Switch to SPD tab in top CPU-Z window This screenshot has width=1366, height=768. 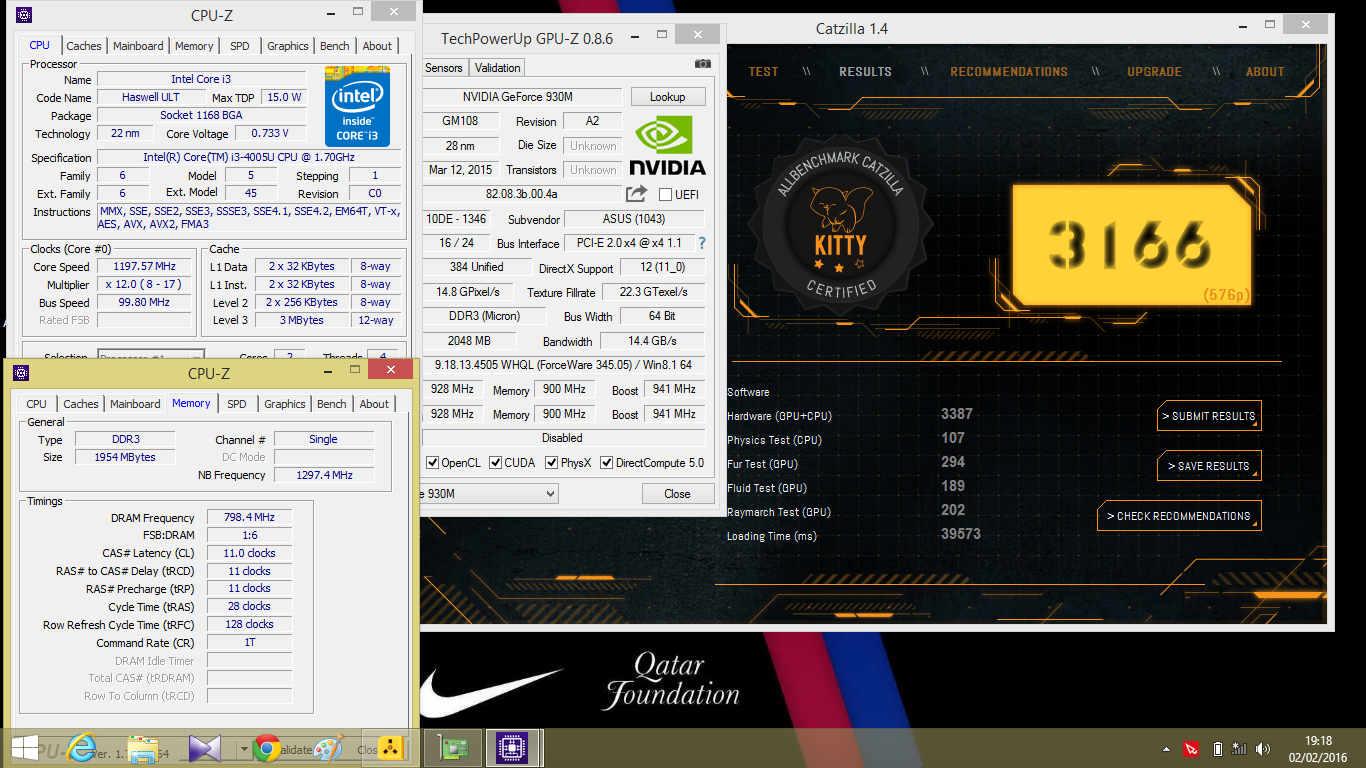240,46
